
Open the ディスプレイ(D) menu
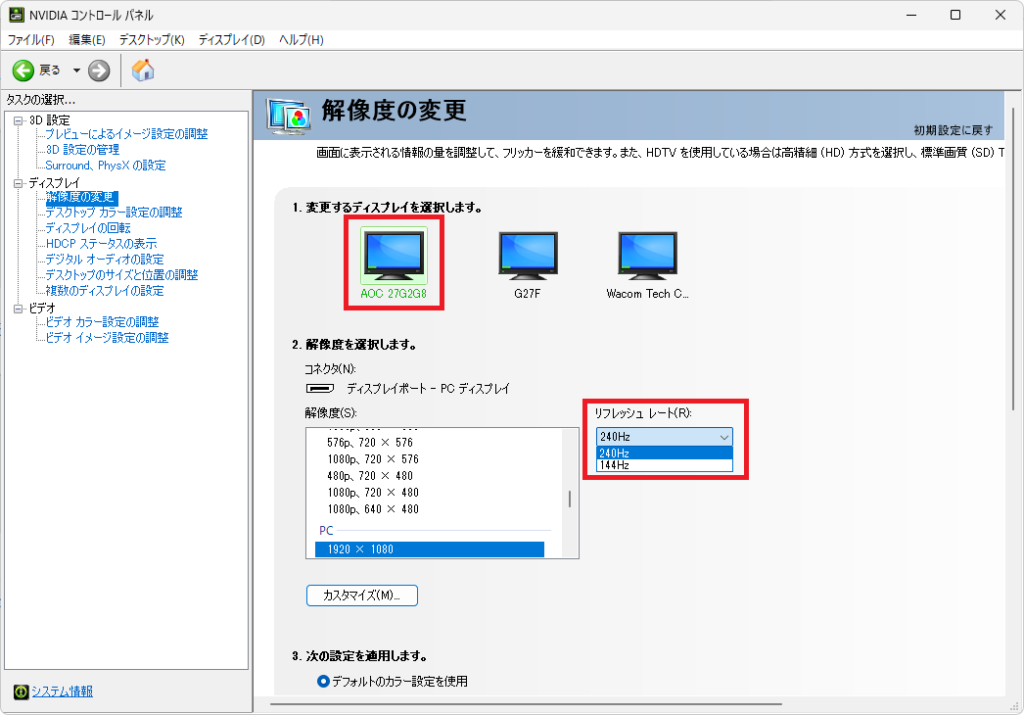click(231, 40)
